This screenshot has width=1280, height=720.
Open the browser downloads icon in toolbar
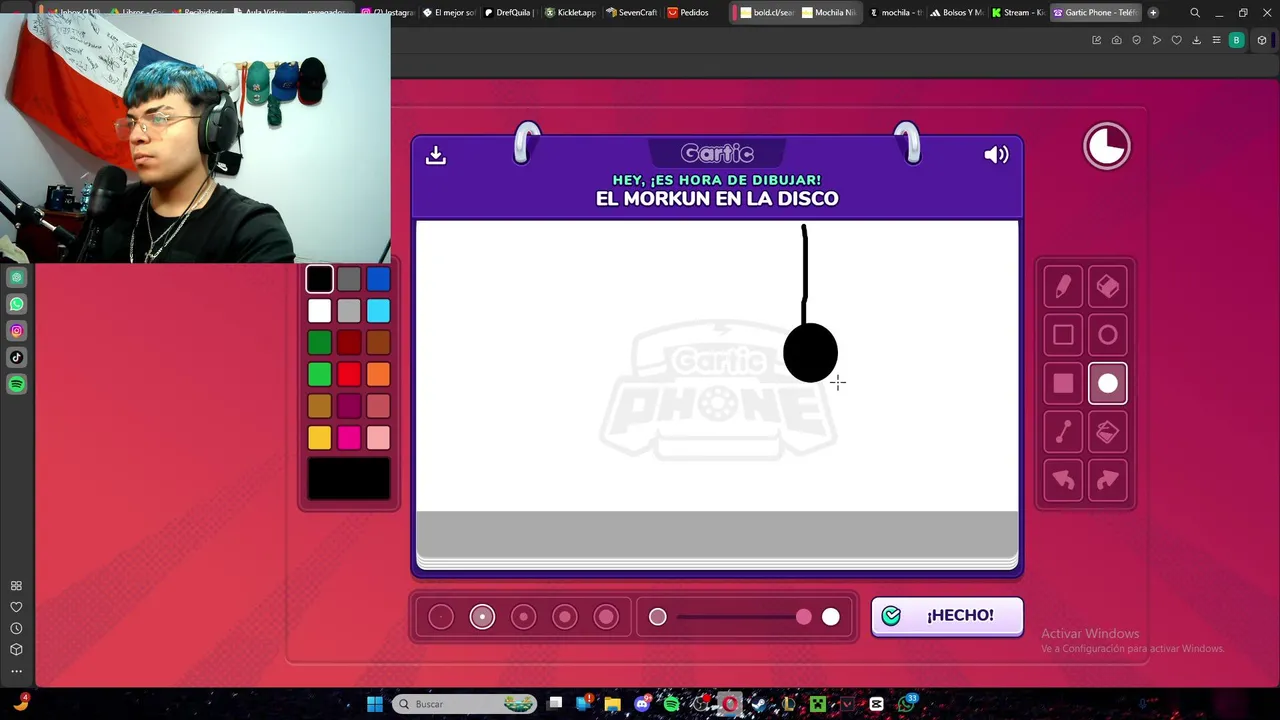[1196, 40]
